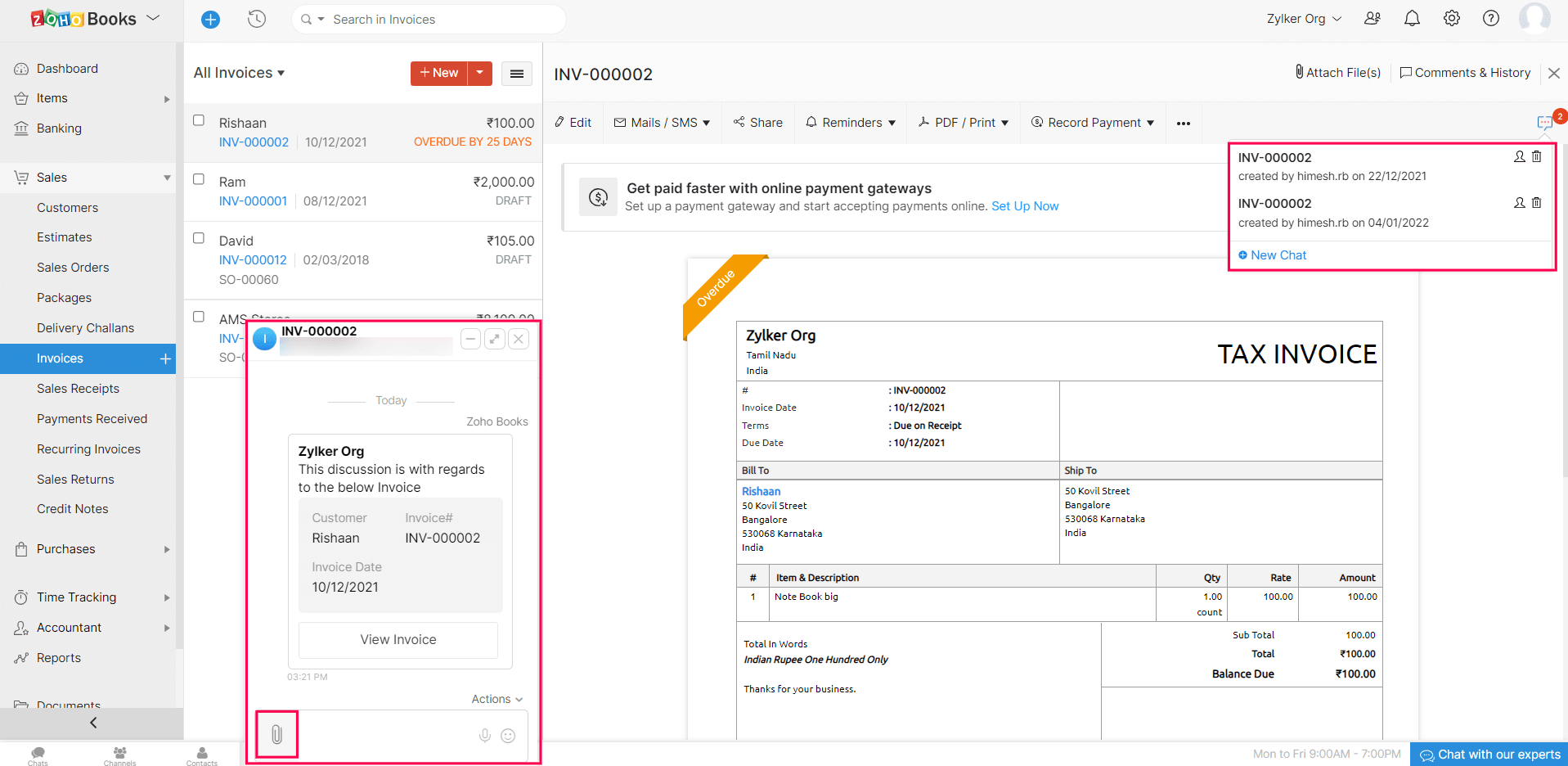
Task: Open the emoji picker in chat
Action: (508, 736)
